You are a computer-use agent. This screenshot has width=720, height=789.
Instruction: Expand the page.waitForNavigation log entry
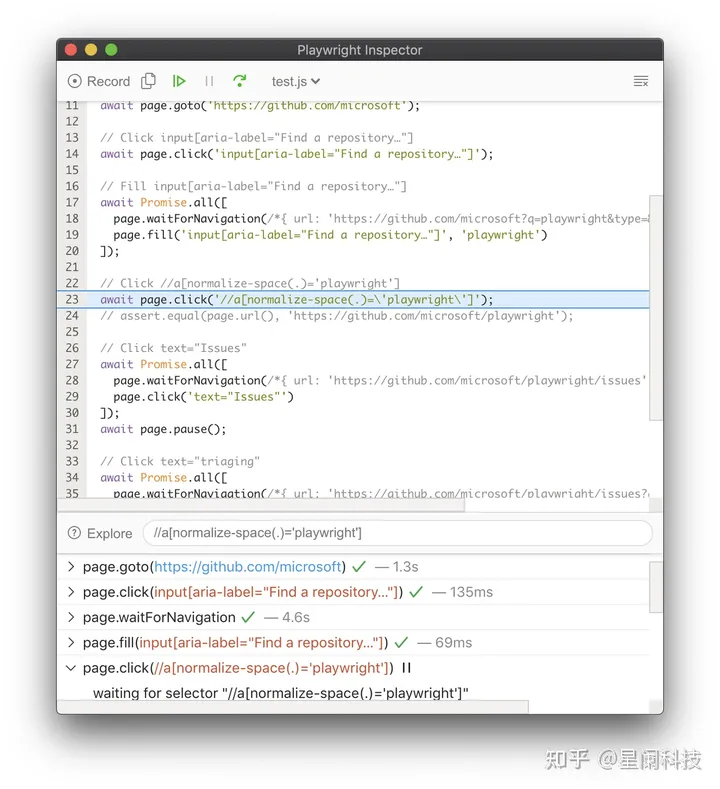point(71,617)
